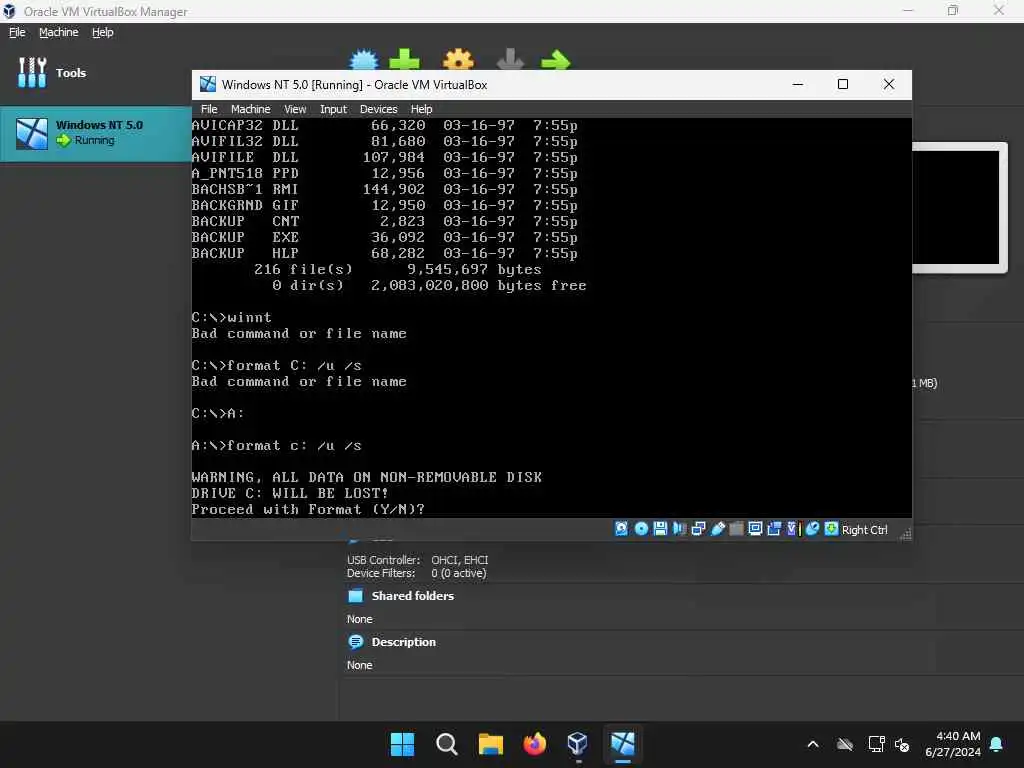Image resolution: width=1024 pixels, height=768 pixels.
Task: Open File Explorer from taskbar
Action: [490, 744]
